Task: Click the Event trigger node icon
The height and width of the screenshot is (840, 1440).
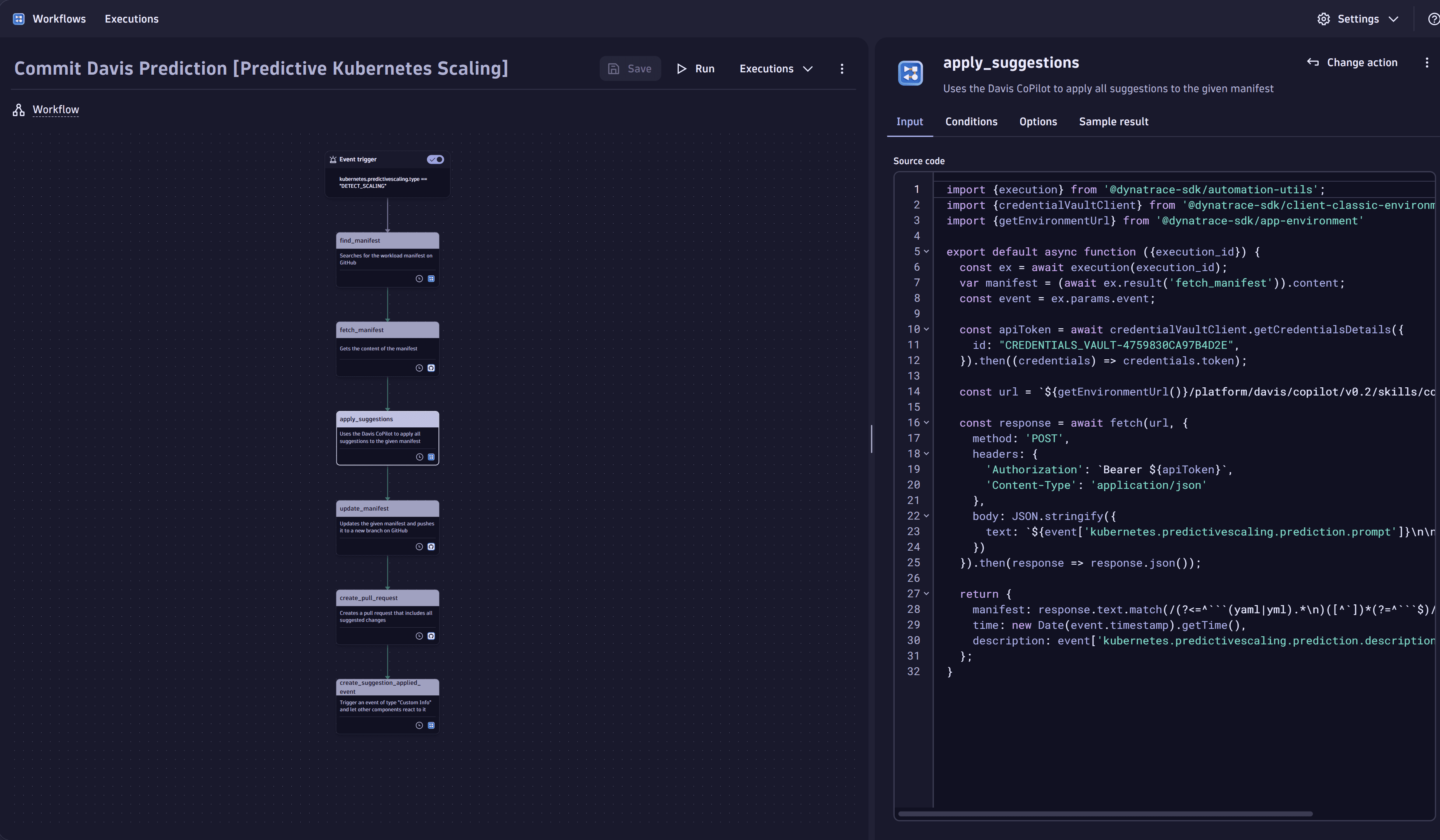Action: click(333, 159)
